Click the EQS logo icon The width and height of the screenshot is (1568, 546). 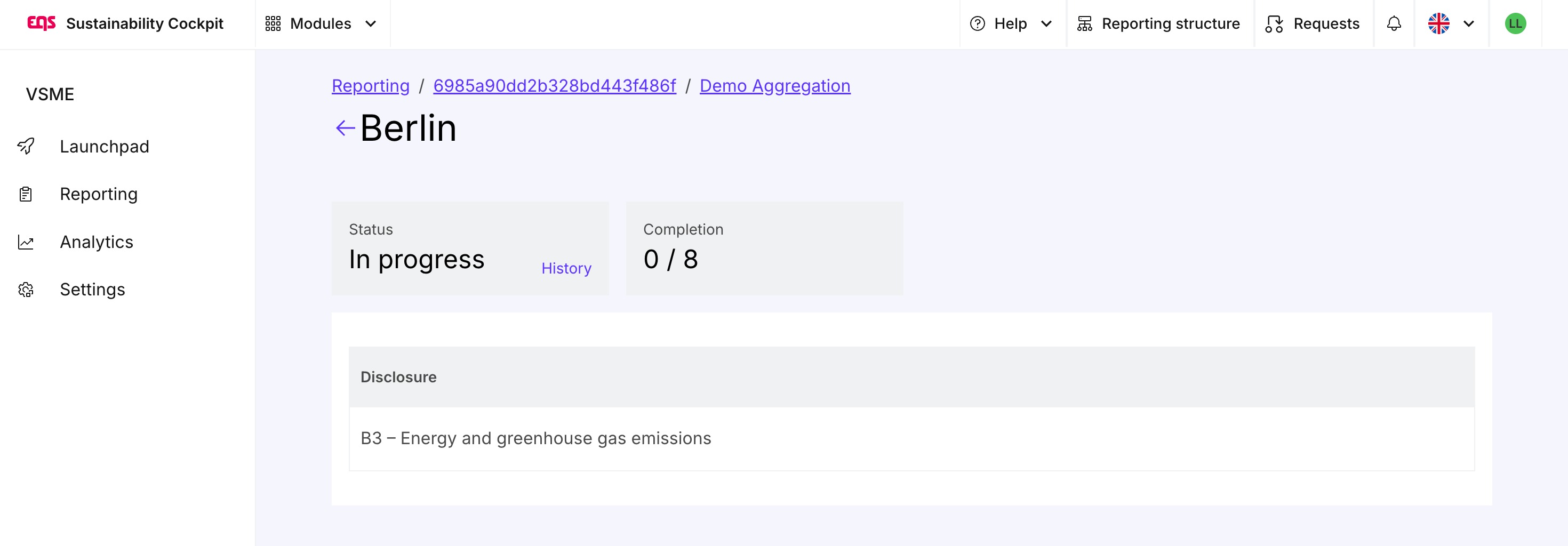(x=42, y=23)
